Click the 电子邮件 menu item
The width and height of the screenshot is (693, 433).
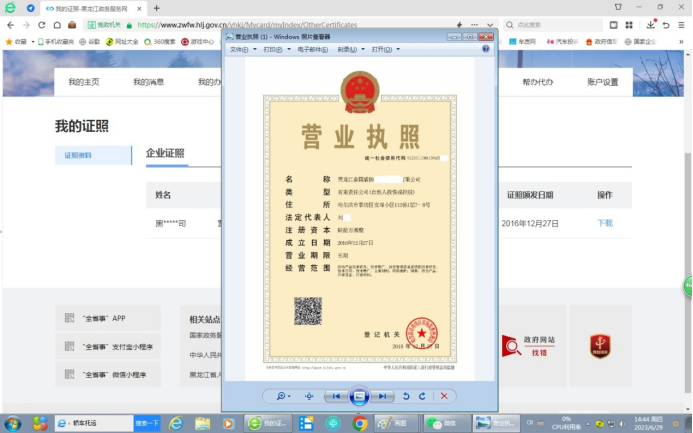pyautogui.click(x=311, y=49)
